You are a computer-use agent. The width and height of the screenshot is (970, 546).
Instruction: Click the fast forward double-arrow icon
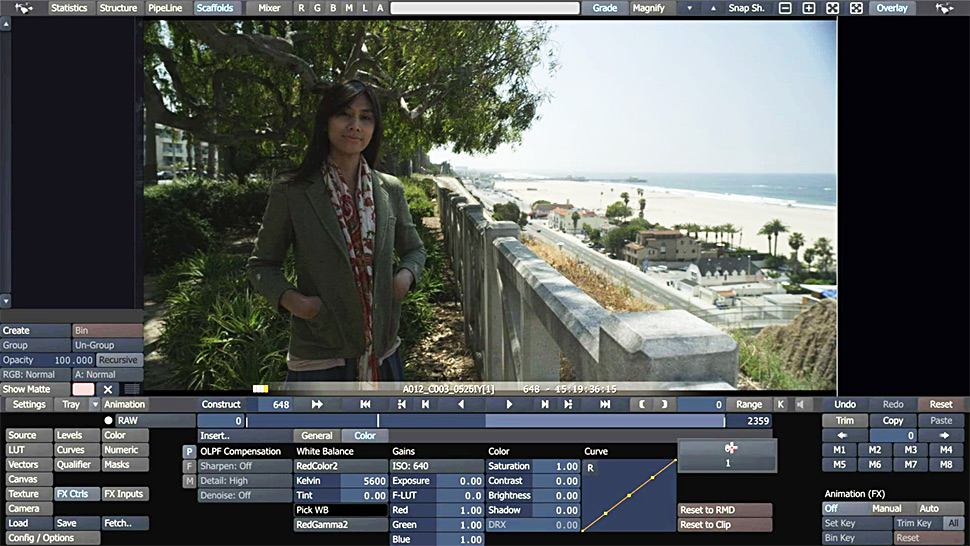(317, 404)
